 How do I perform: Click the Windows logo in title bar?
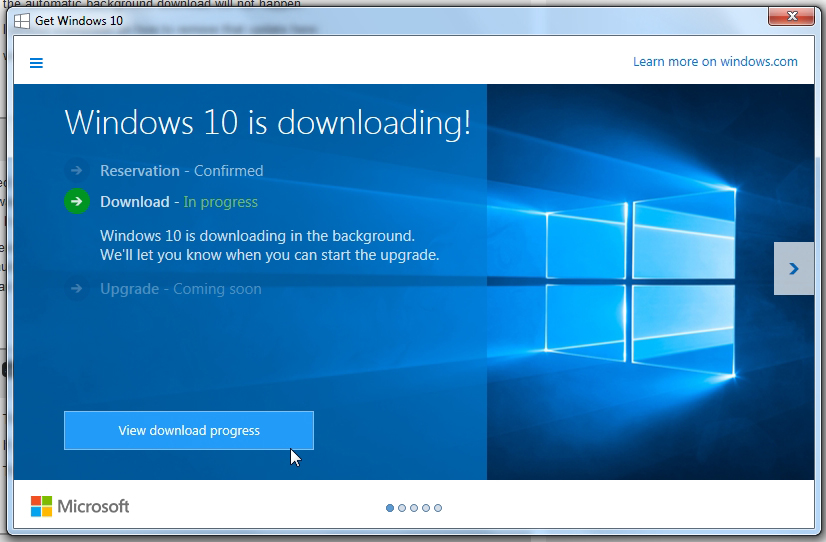click(22, 21)
